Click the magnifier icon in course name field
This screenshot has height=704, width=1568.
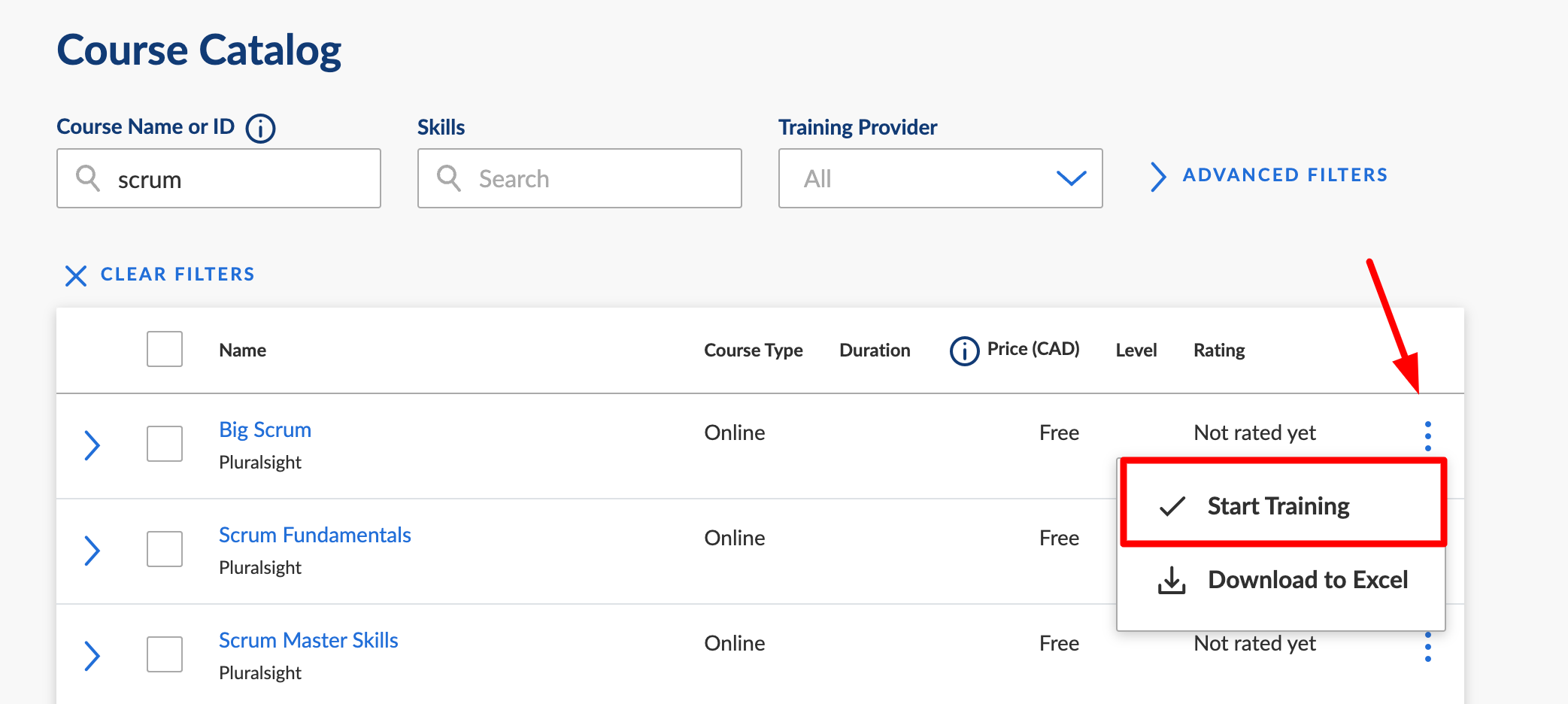point(88,178)
